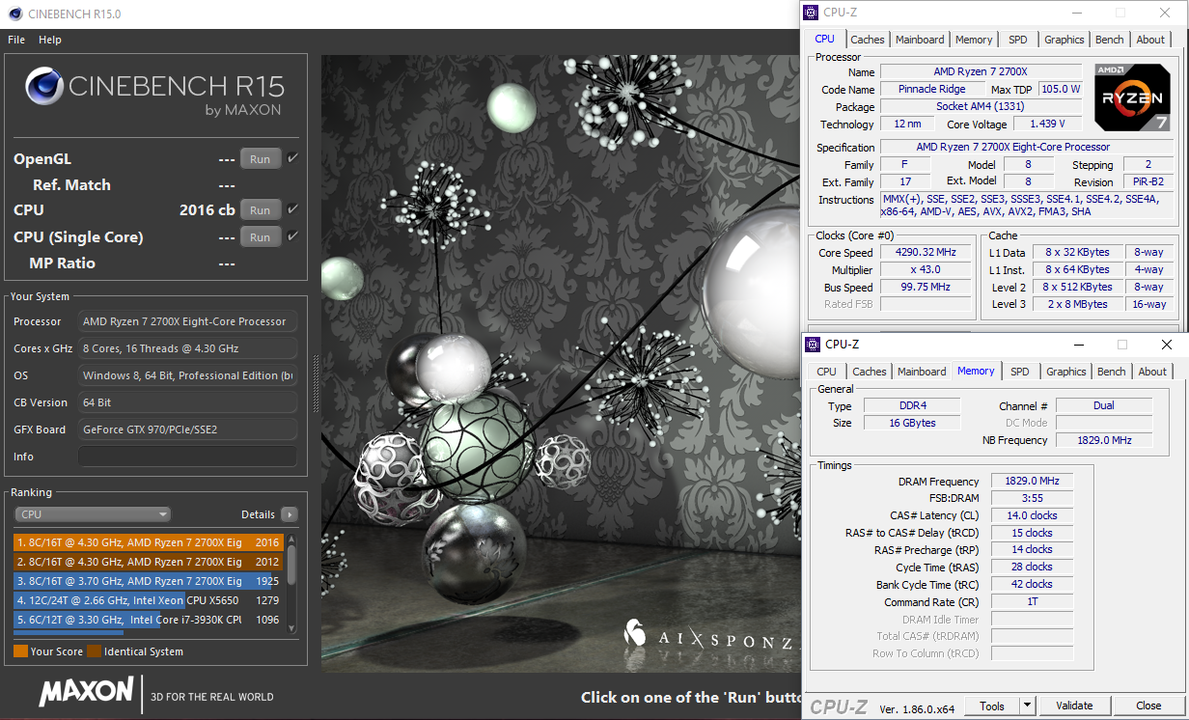Run the CPU benchmark
Image resolution: width=1189 pixels, height=720 pixels.
260,210
